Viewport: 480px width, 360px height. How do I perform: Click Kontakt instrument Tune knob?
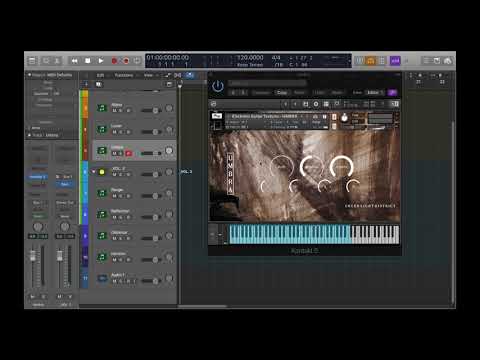pos(344,118)
